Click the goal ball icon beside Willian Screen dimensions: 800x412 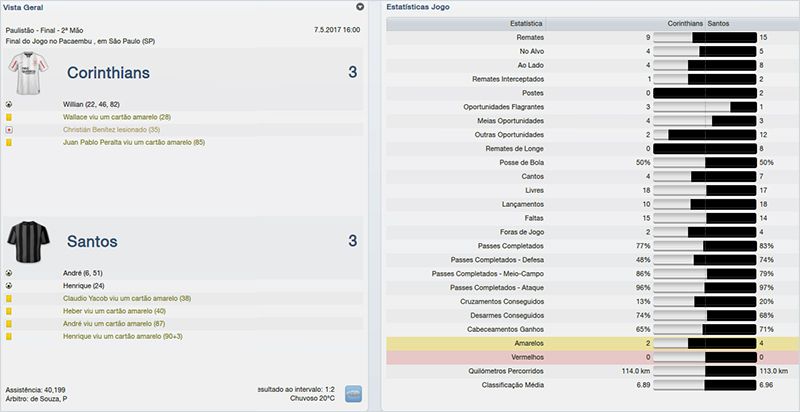[8, 103]
